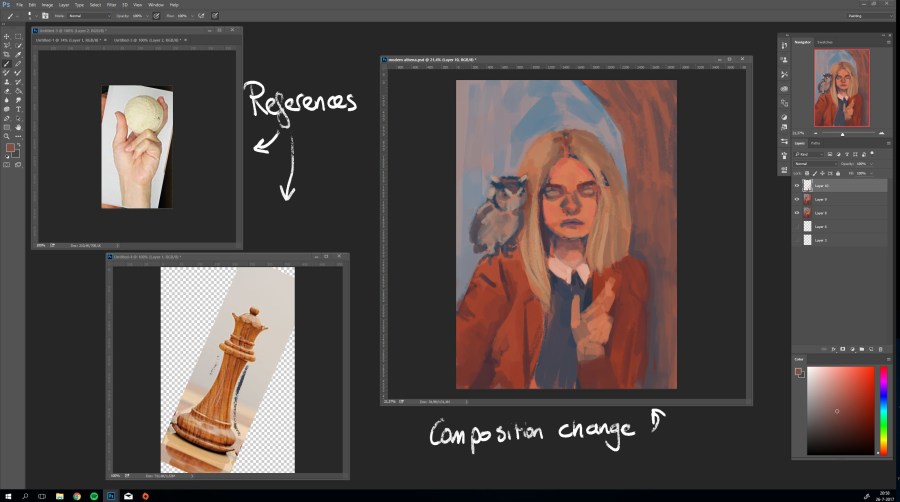Screen dimensions: 900x502
Task: Toggle visibility of Layer 9
Action: coord(797,199)
